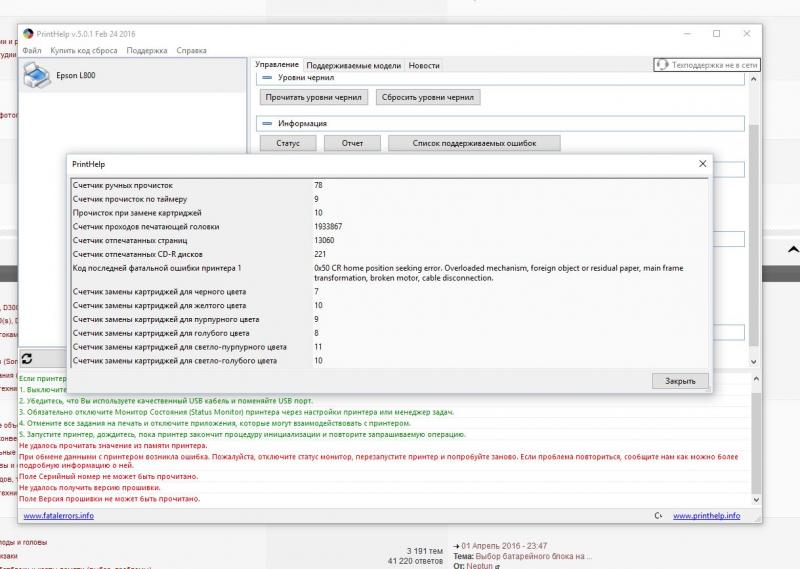Click the control panel scroll down arrow
The height and width of the screenshot is (569, 800).
tap(754, 361)
